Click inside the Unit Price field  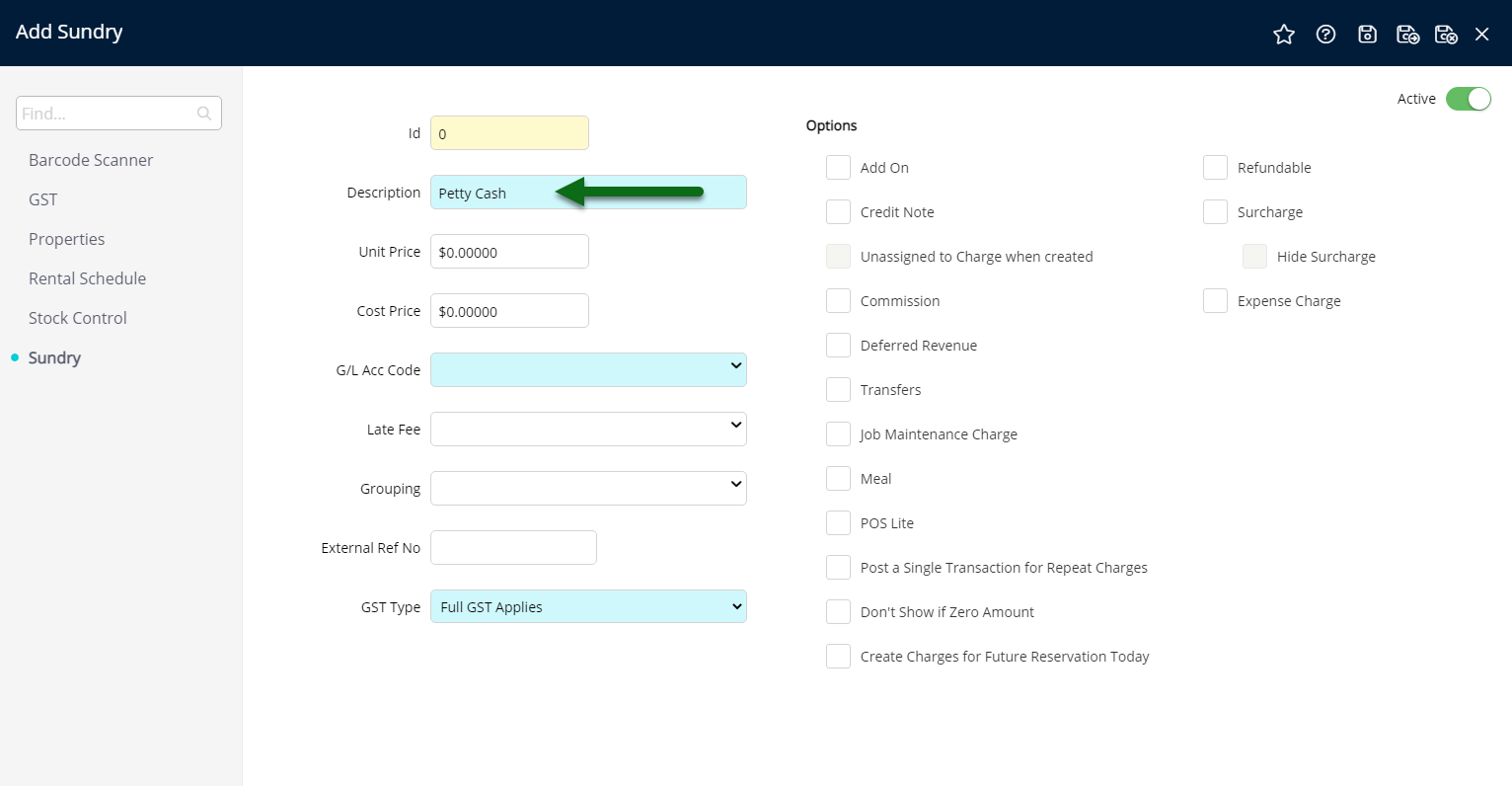(x=509, y=251)
